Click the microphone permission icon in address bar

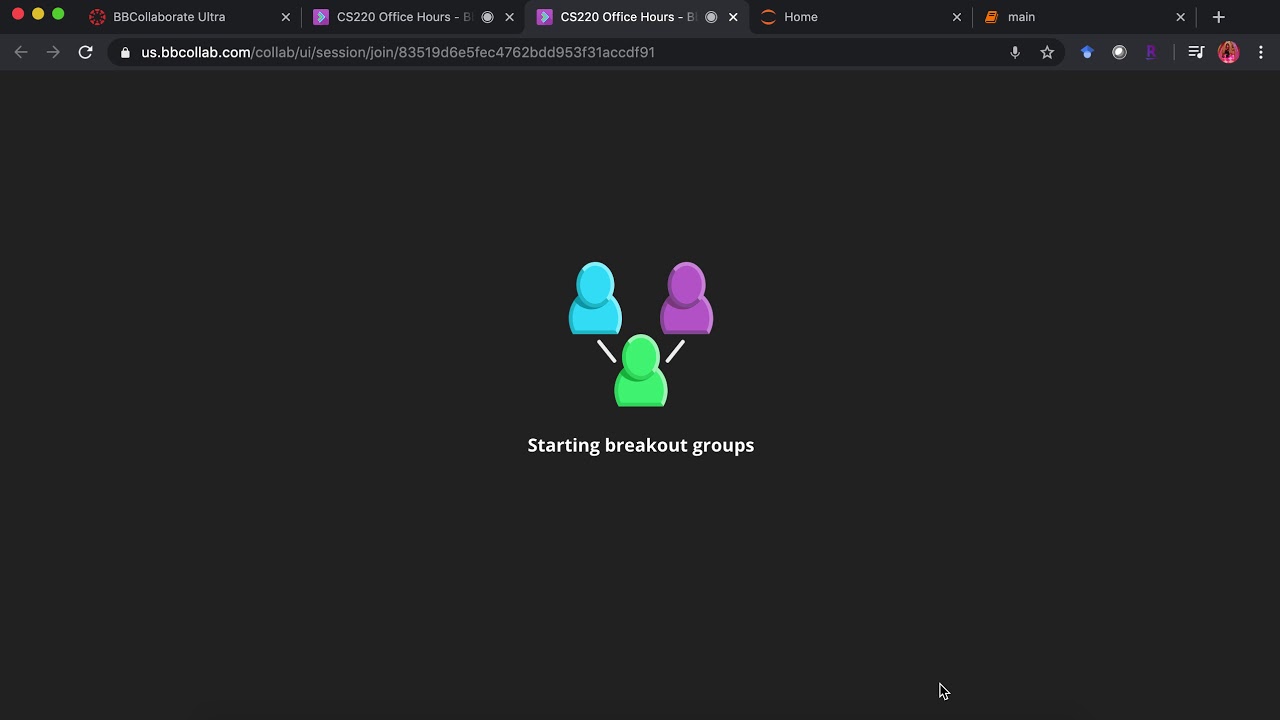coord(1015,52)
